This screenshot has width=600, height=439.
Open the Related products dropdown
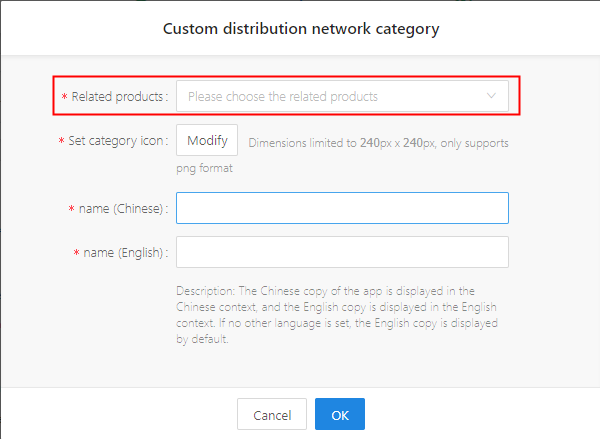click(342, 96)
